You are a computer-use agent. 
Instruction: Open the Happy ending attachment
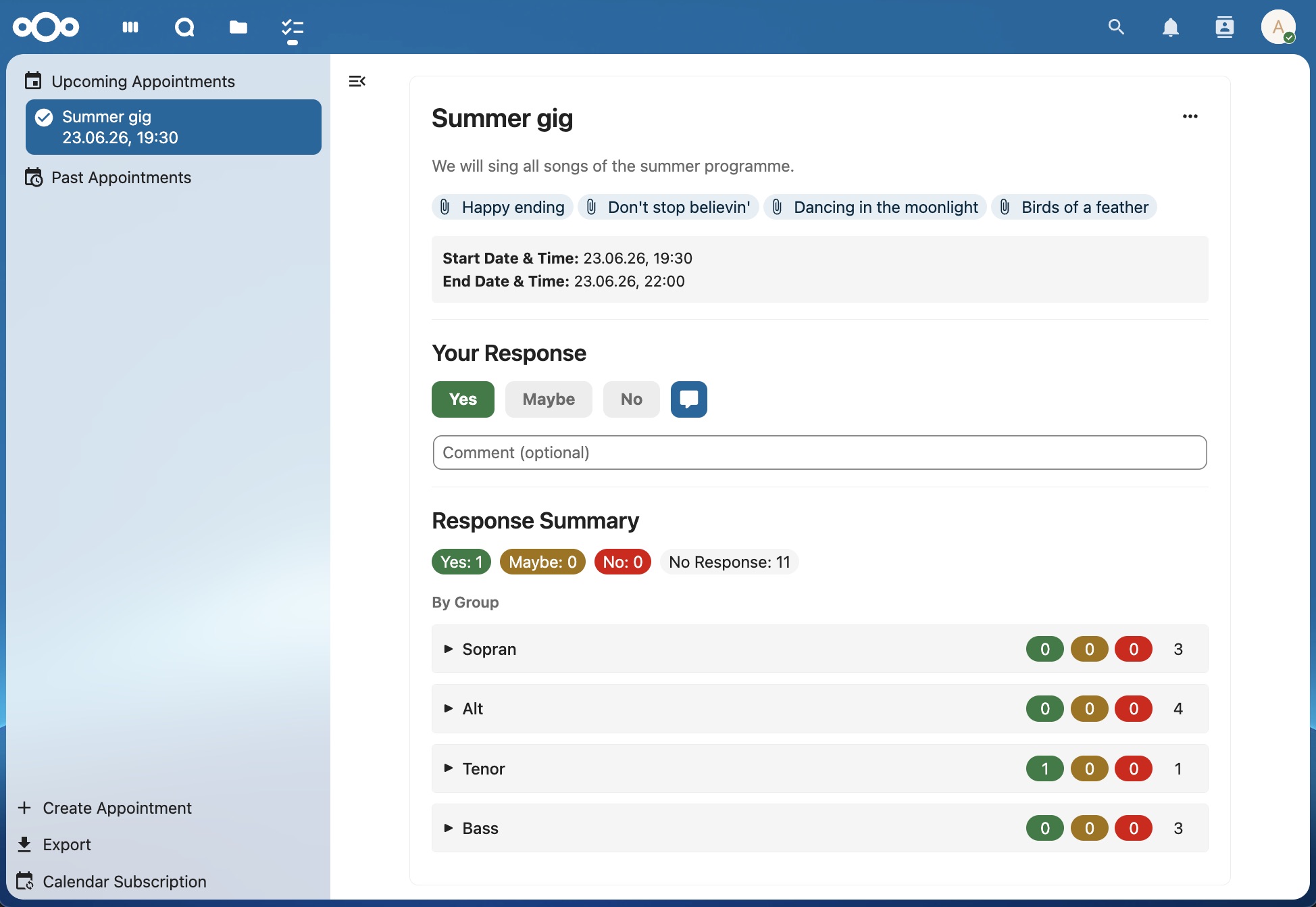coord(503,207)
